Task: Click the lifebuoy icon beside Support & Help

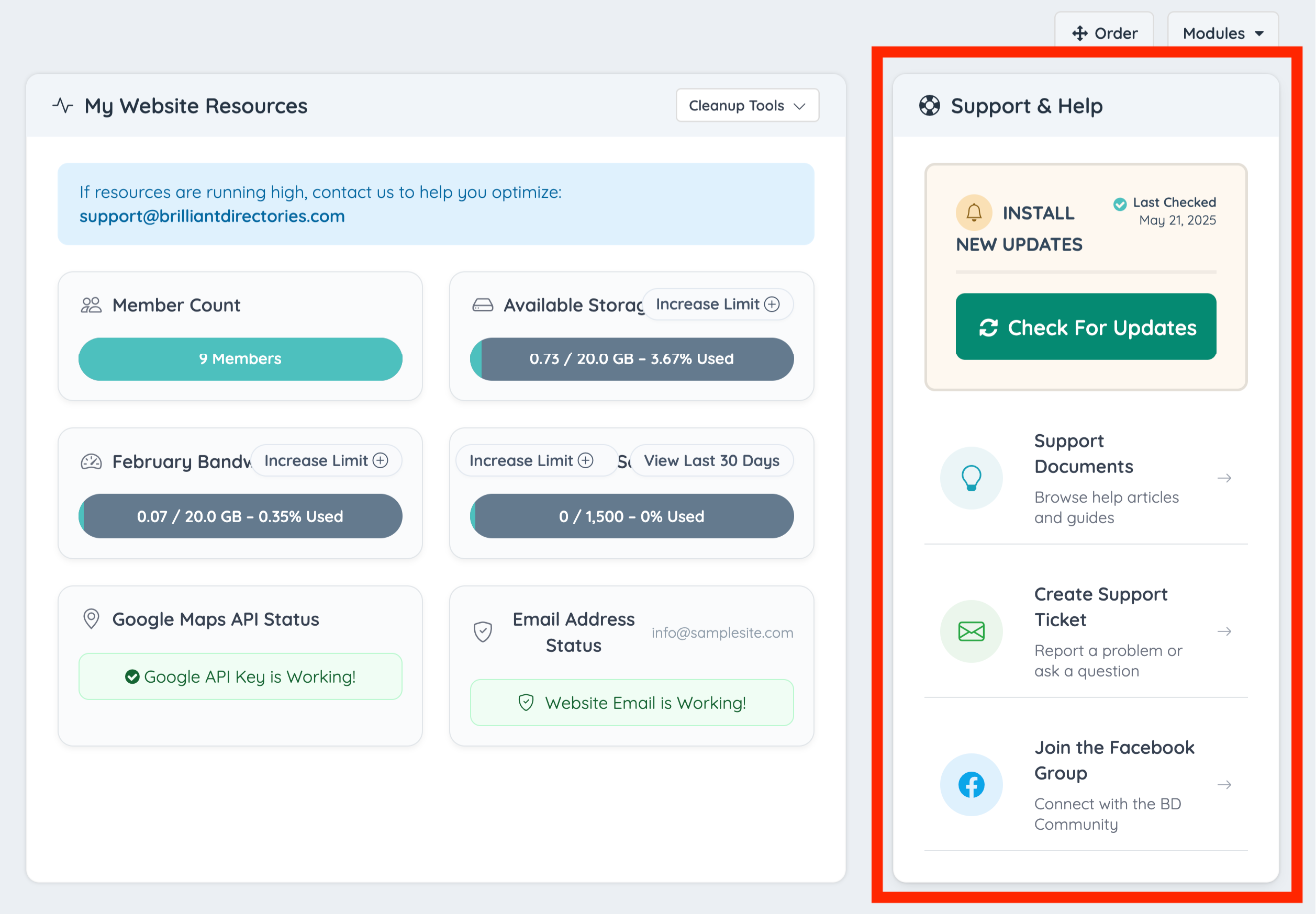Action: click(929, 105)
